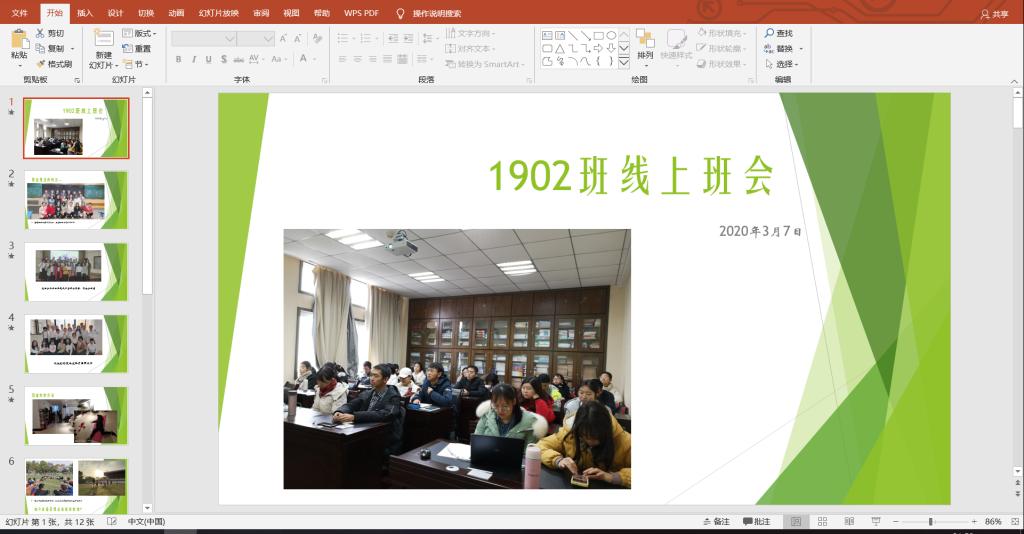Open the Insert (插入) ribbon tab
This screenshot has height=534, width=1024.
coord(85,13)
